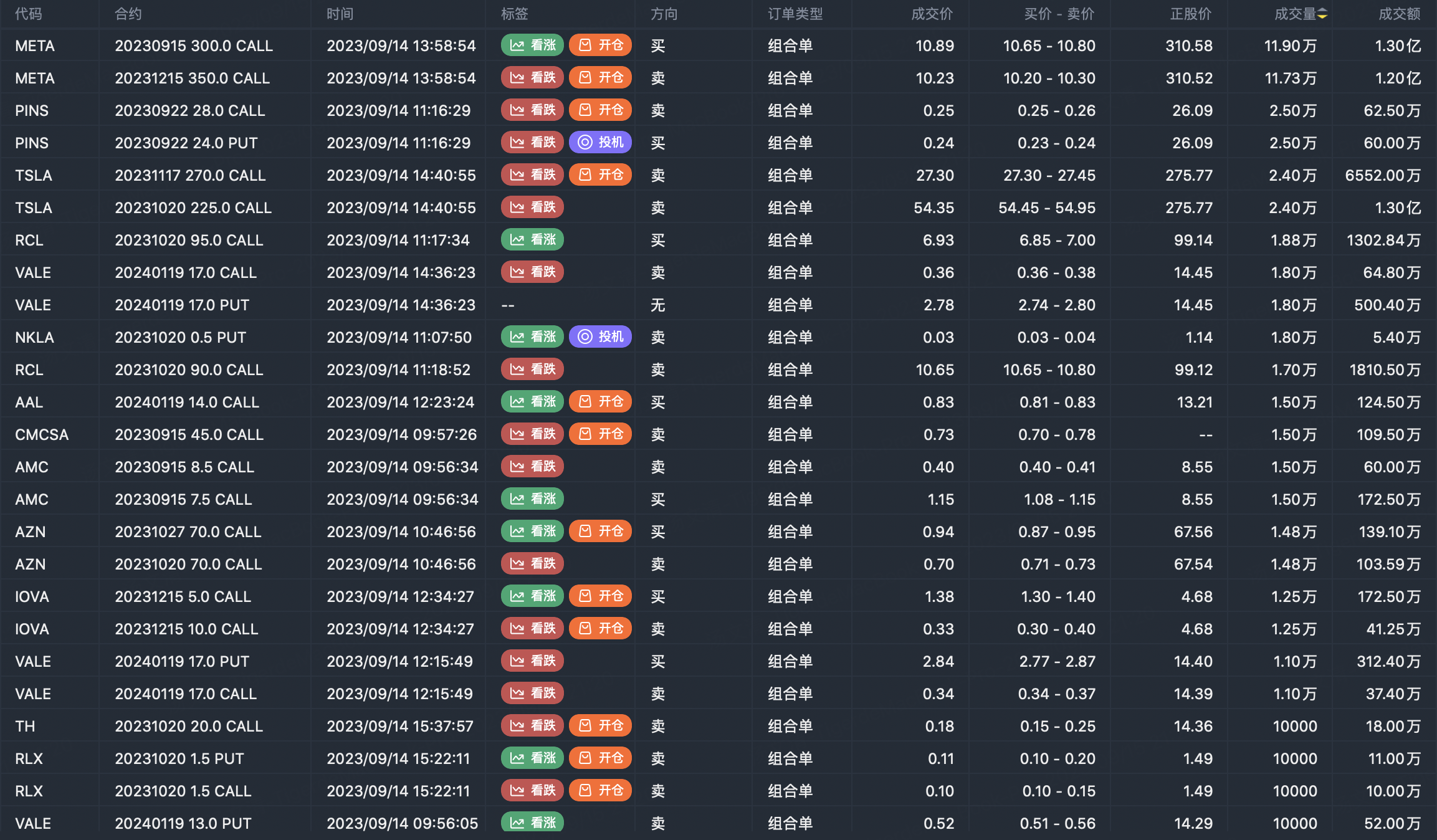This screenshot has width=1437, height=840.
Task: Sort by the 成交价 column header
Action: click(932, 14)
